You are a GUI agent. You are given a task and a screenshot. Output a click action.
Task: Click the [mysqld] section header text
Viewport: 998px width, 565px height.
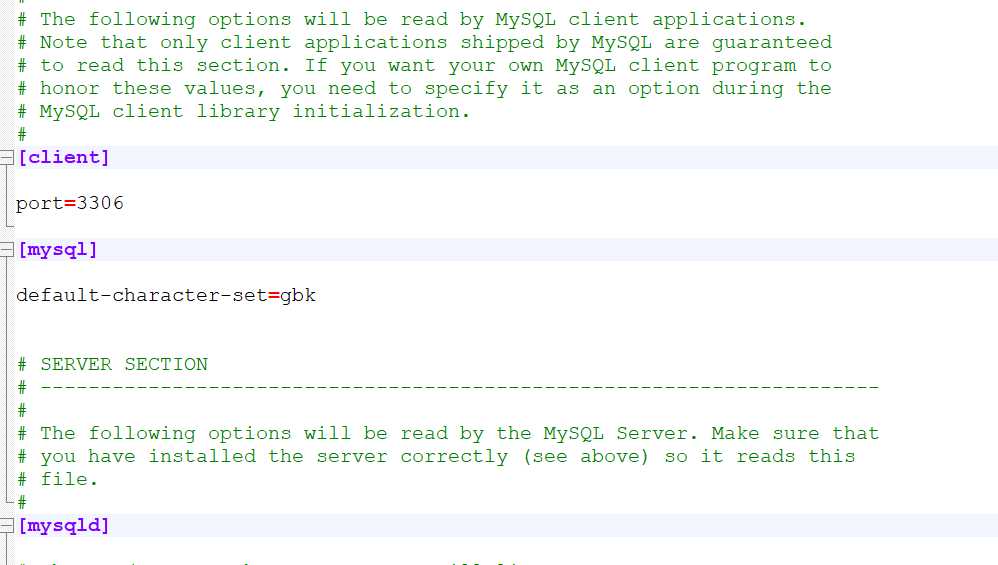[x=64, y=526]
